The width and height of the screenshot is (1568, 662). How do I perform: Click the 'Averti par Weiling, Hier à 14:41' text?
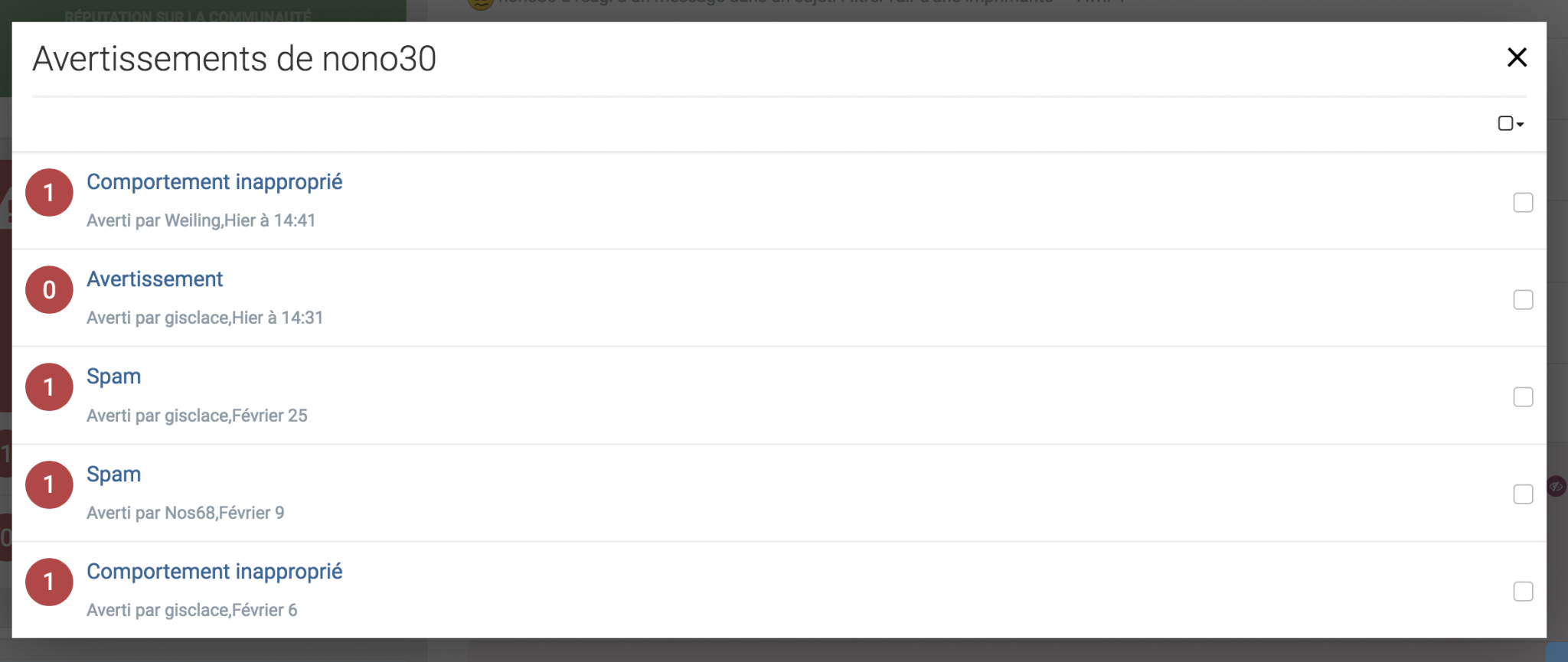201,220
